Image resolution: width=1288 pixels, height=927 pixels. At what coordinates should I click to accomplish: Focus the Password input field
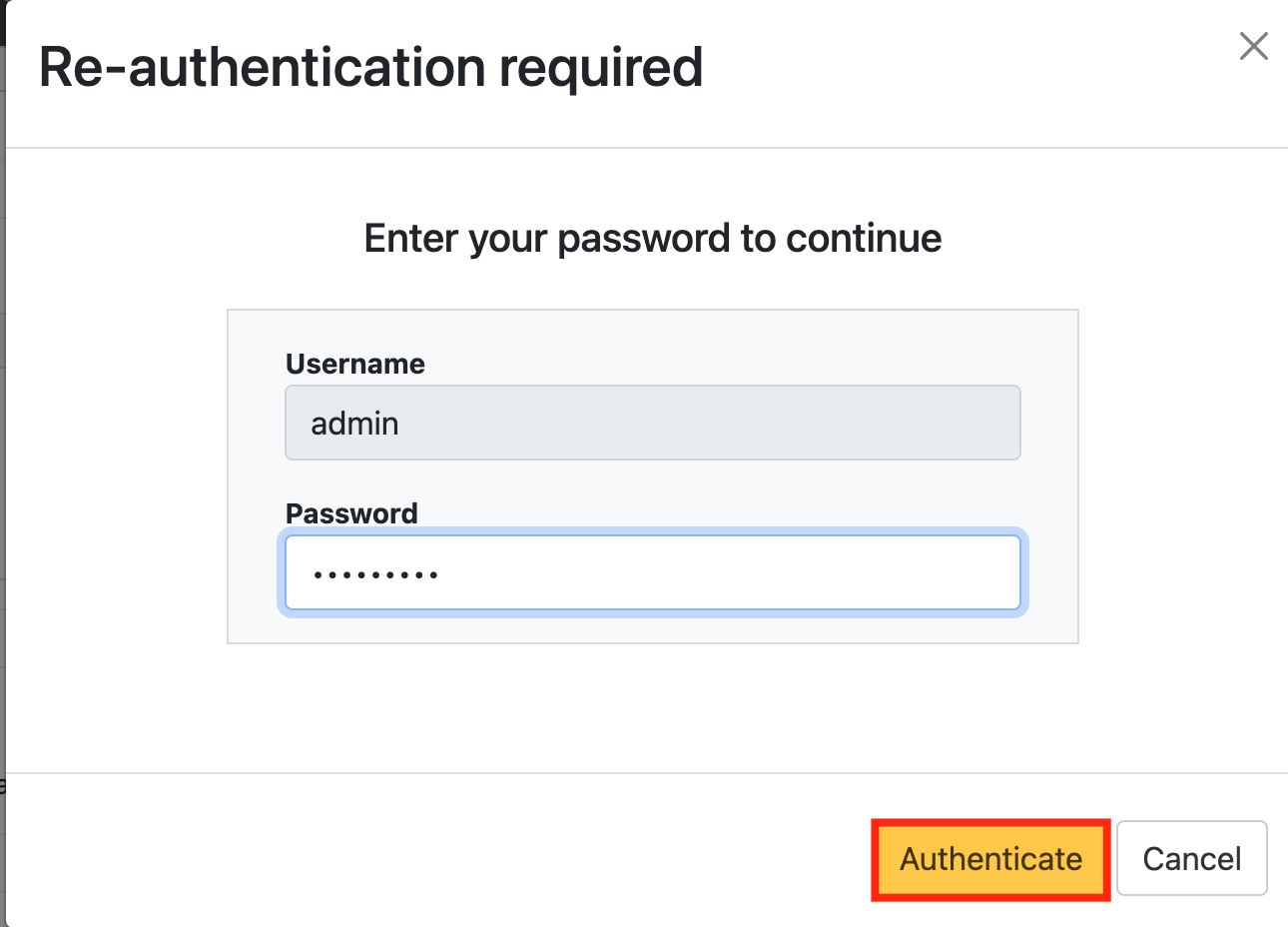pyautogui.click(x=652, y=572)
